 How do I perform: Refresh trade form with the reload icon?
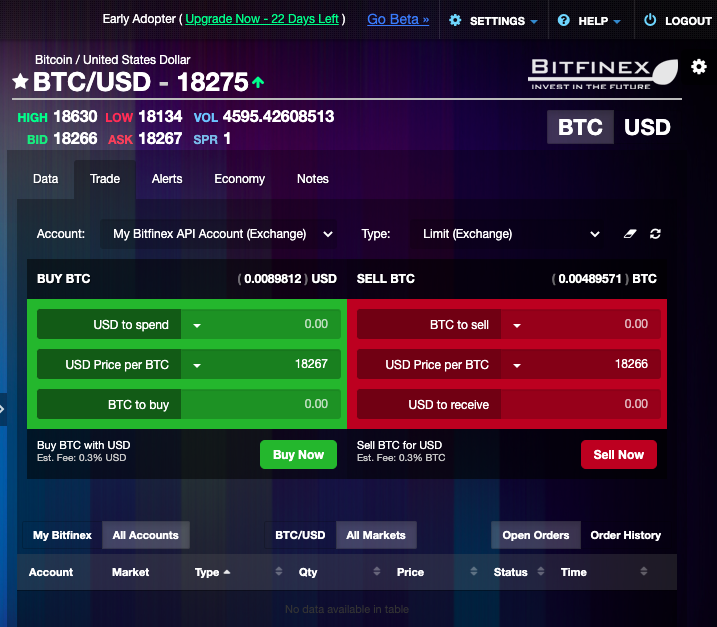click(x=655, y=234)
